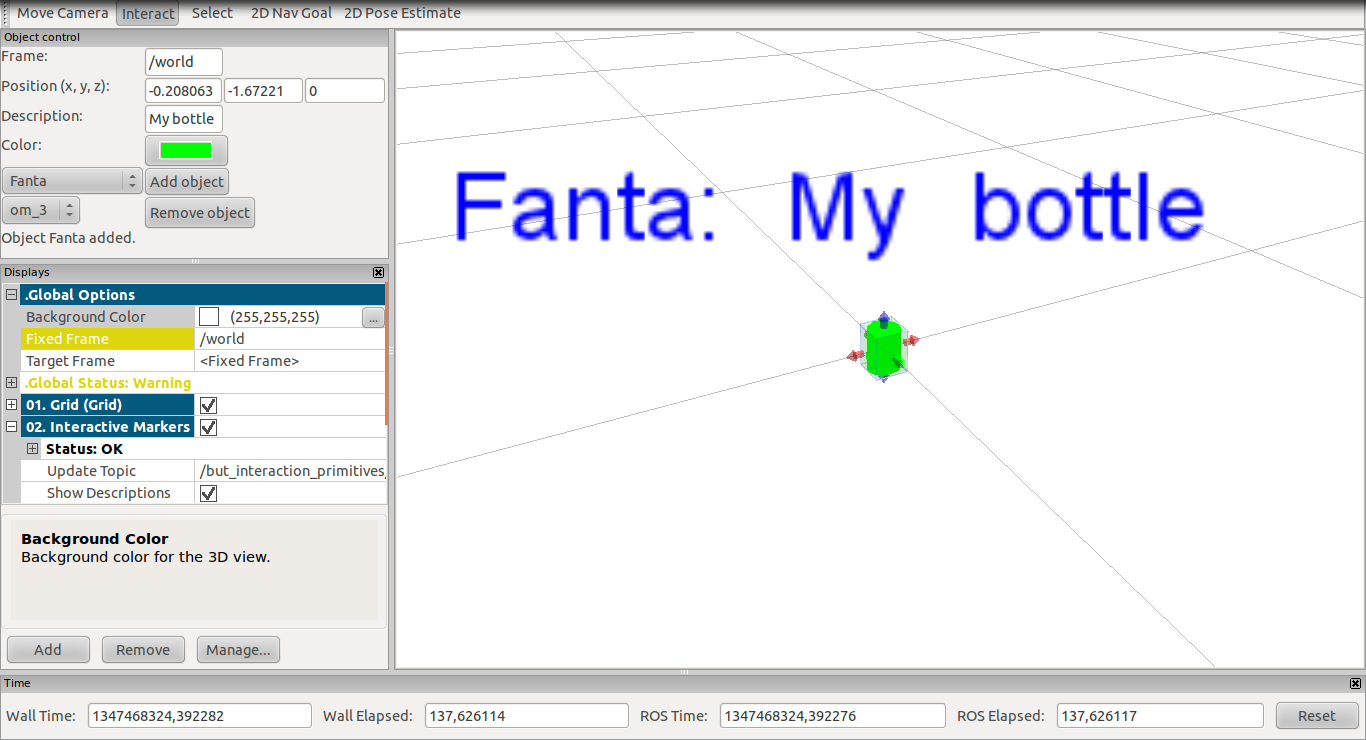Activate the Move Camera tool
Image resolution: width=1366 pixels, height=740 pixels.
[62, 13]
